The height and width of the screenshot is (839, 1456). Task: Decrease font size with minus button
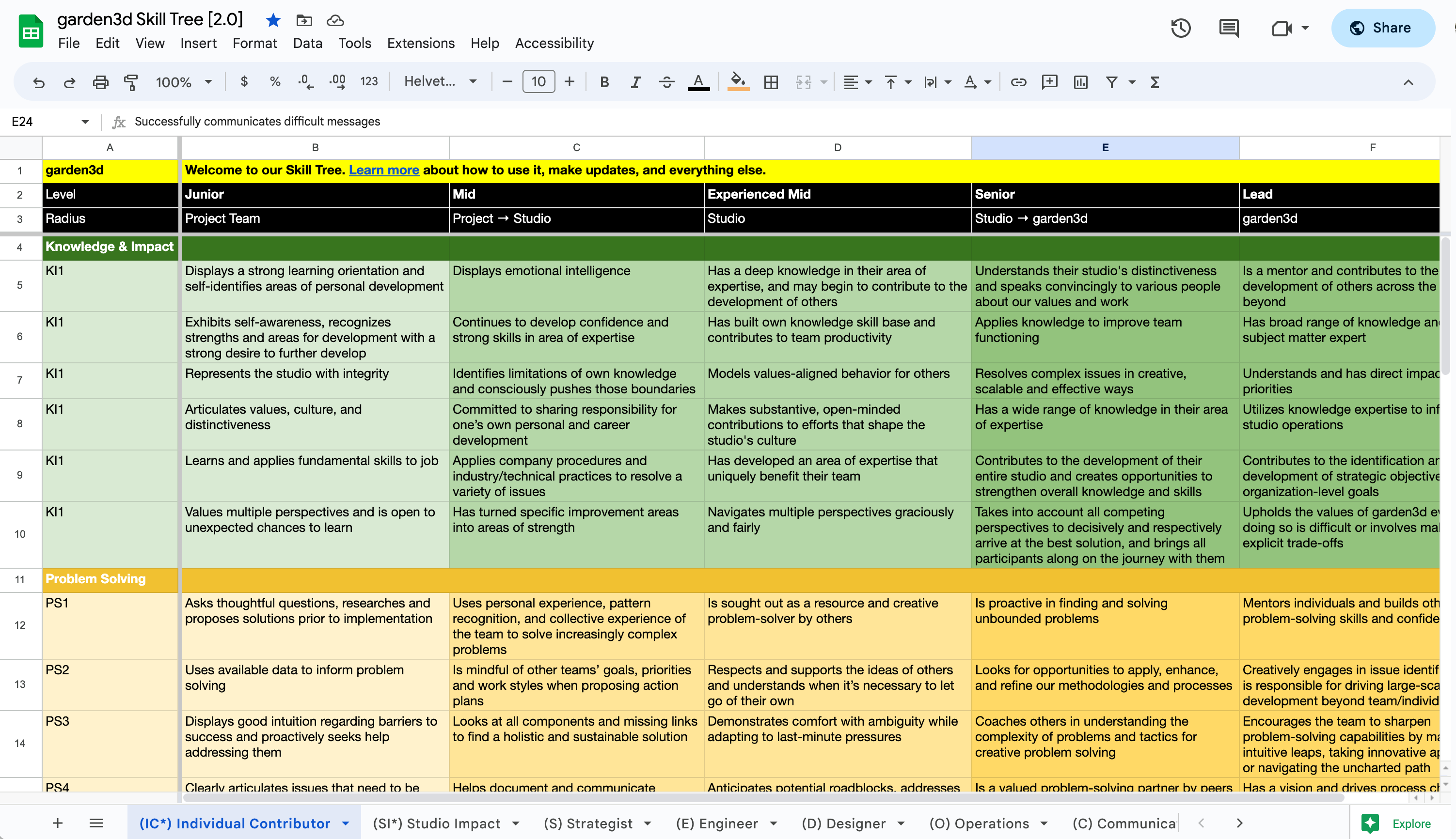click(x=507, y=82)
